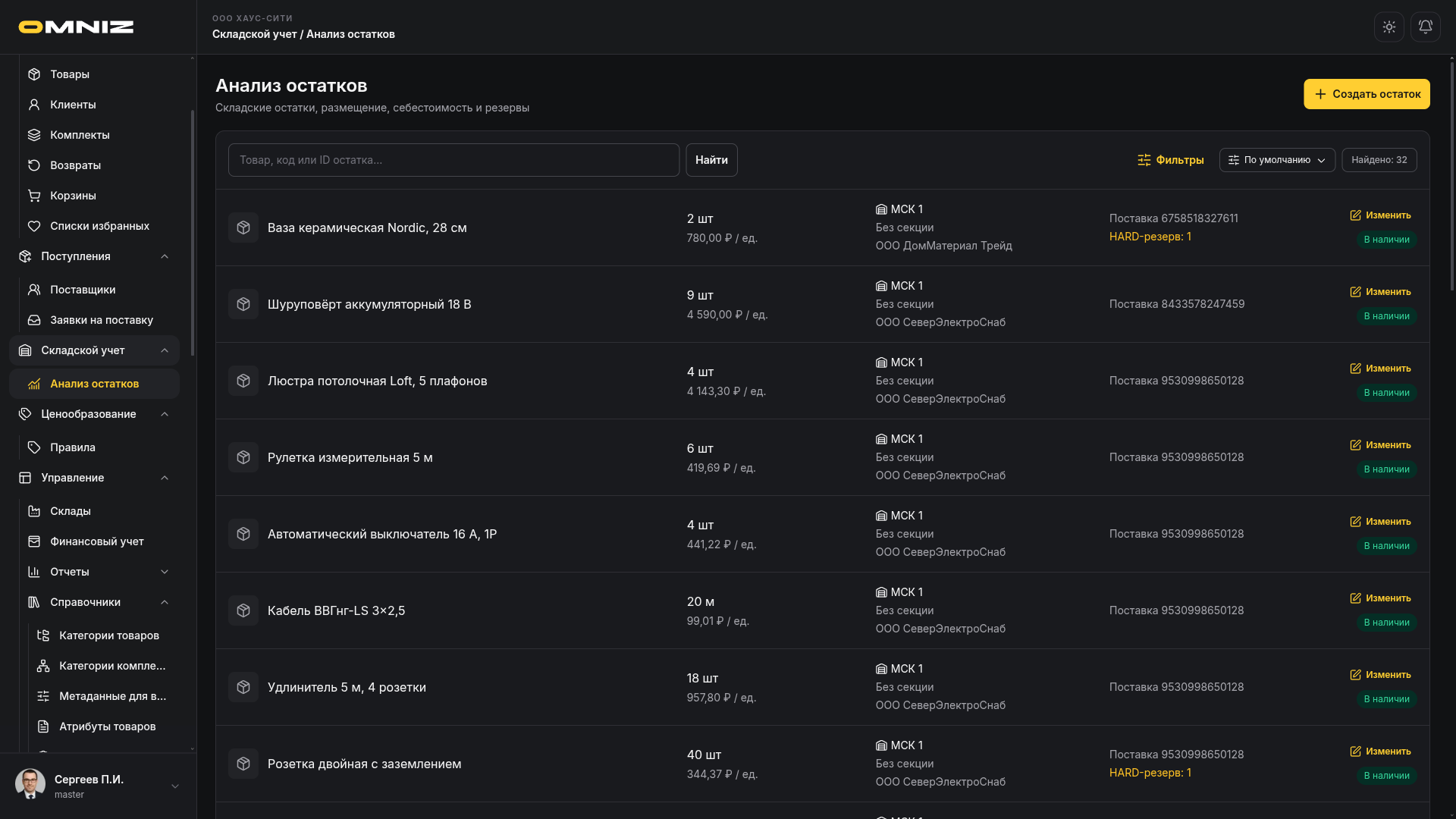Go to Анализ остатков menu item

(x=94, y=384)
